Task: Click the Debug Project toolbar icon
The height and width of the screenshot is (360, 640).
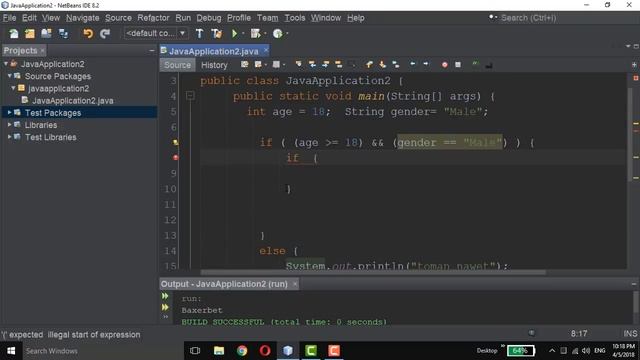Action: click(256, 33)
